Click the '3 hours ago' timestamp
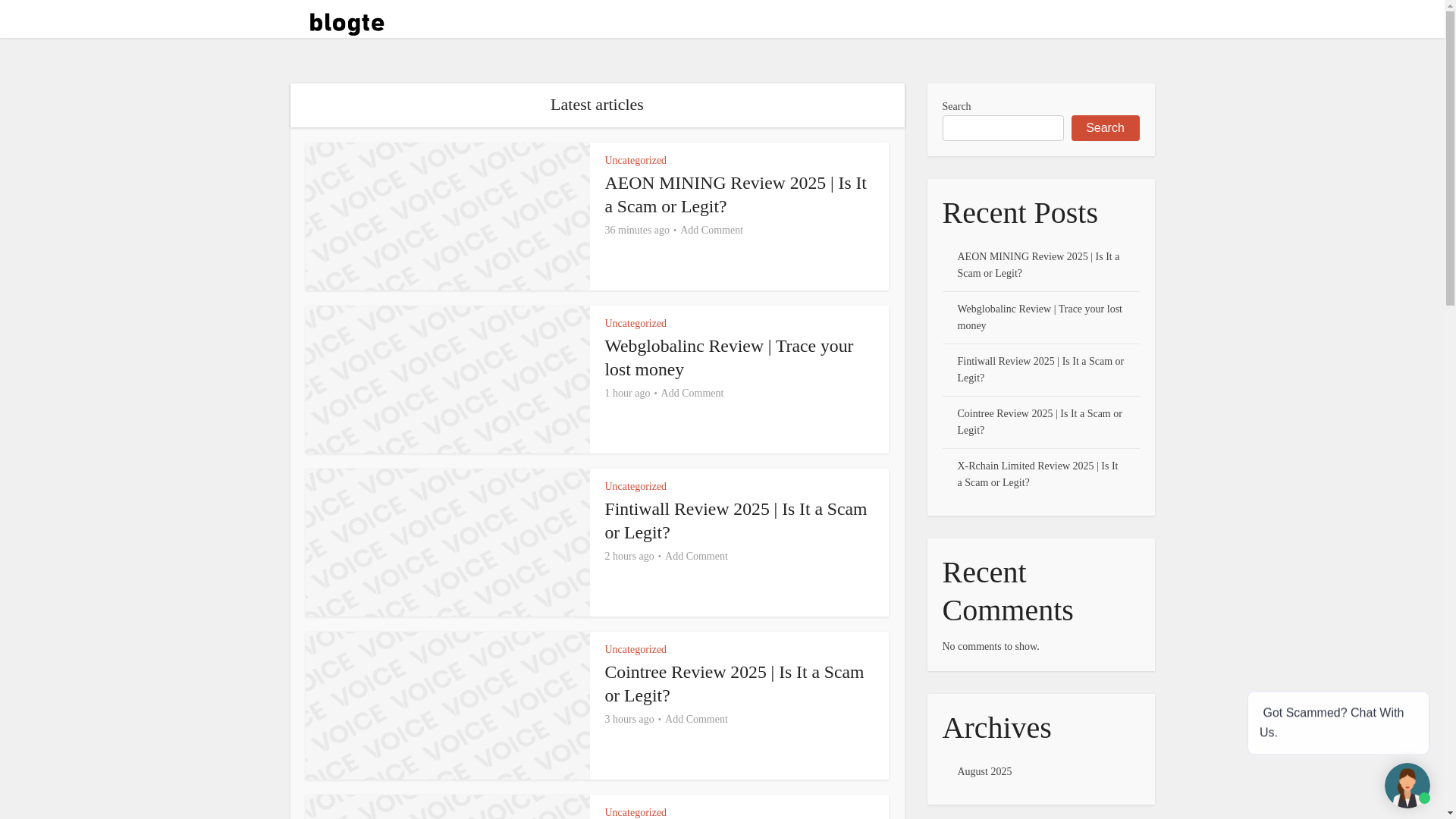Viewport: 1456px width, 819px height. pos(629,719)
